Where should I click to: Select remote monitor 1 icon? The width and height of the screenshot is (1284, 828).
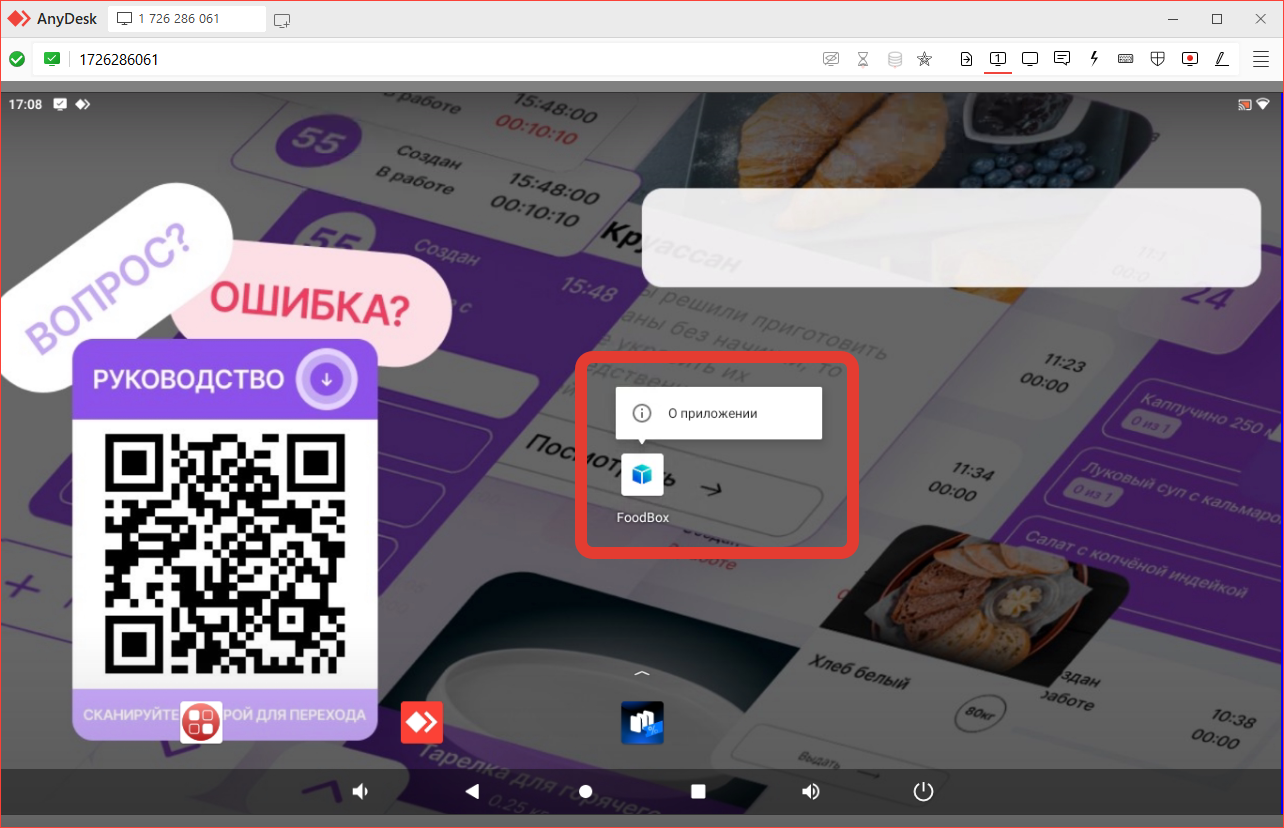click(998, 59)
